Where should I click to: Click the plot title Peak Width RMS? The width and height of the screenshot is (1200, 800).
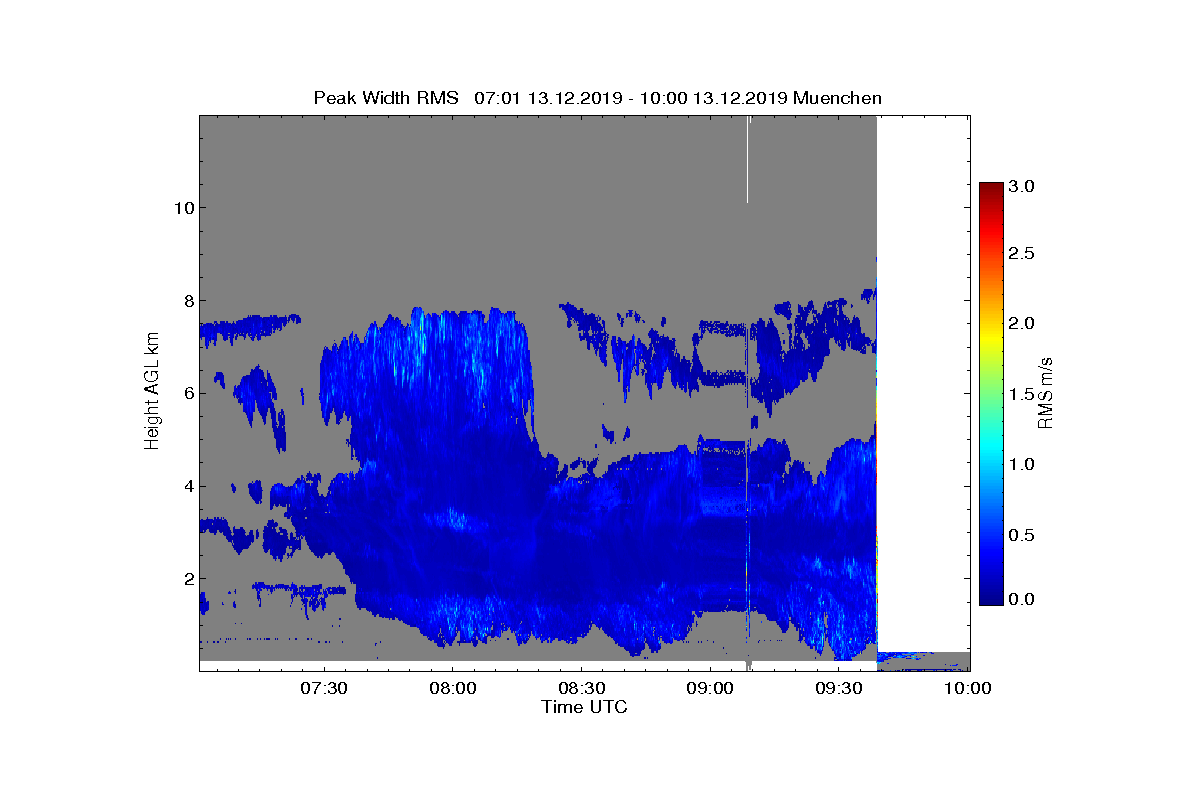click(386, 98)
